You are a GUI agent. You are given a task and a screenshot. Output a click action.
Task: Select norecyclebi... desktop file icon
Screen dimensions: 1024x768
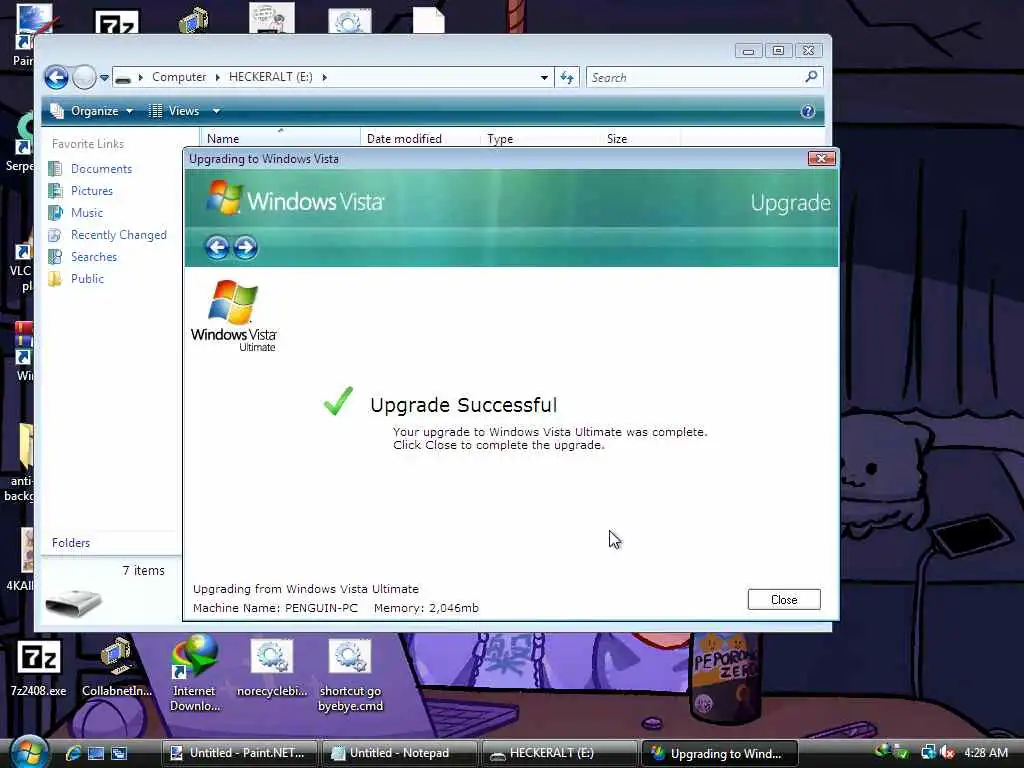click(272, 668)
